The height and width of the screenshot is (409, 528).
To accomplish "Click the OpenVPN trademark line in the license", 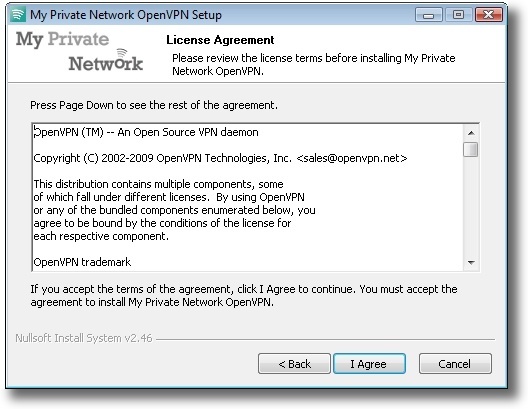I will 82,262.
